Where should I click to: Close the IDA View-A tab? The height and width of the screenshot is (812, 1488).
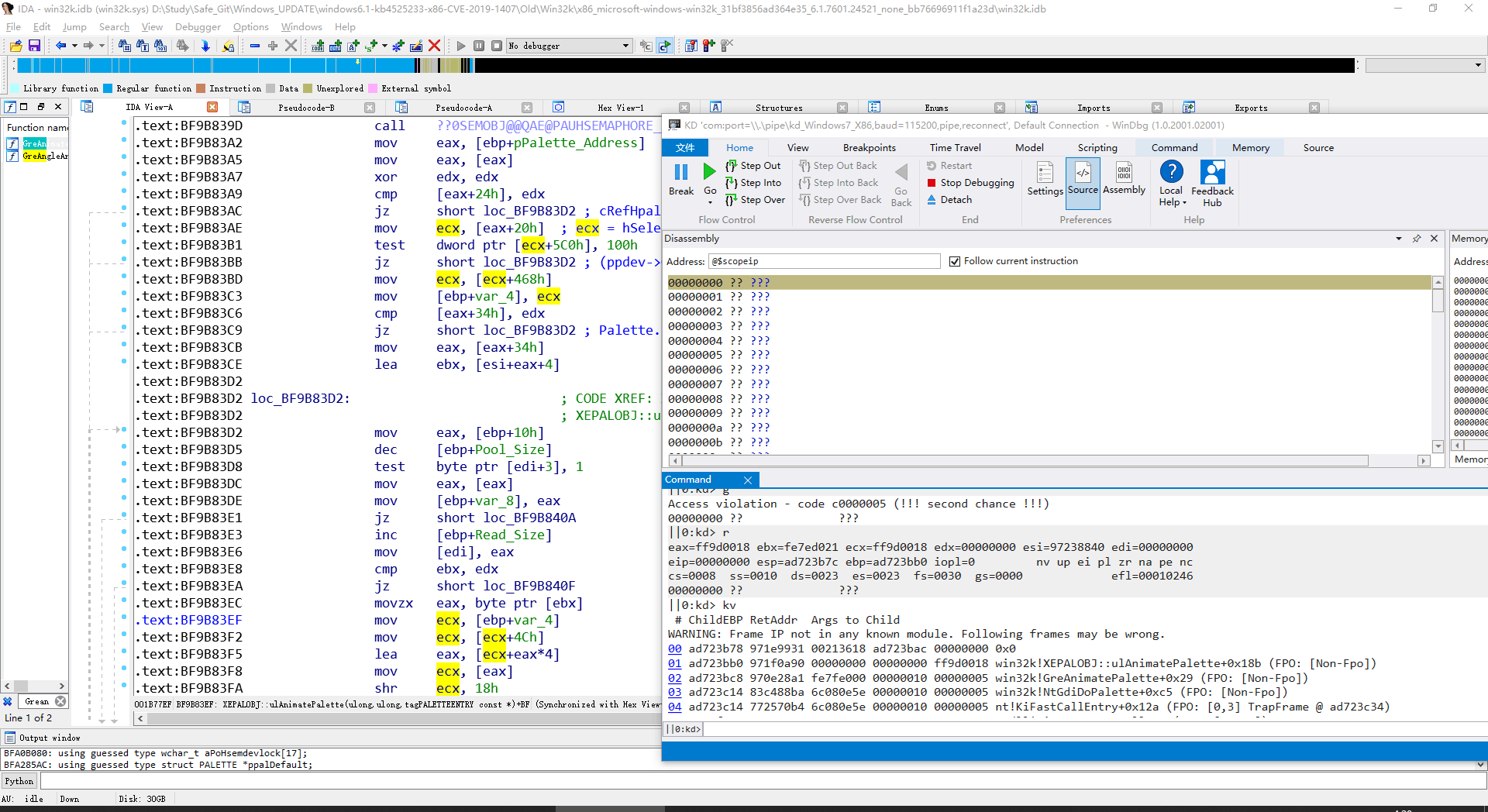(212, 107)
